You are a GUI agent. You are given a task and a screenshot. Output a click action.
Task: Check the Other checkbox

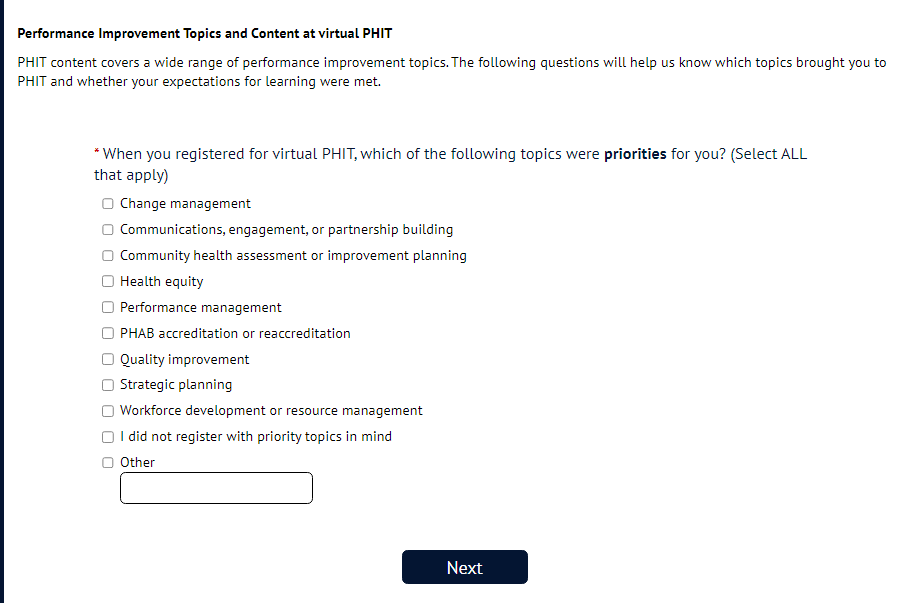pyautogui.click(x=108, y=463)
